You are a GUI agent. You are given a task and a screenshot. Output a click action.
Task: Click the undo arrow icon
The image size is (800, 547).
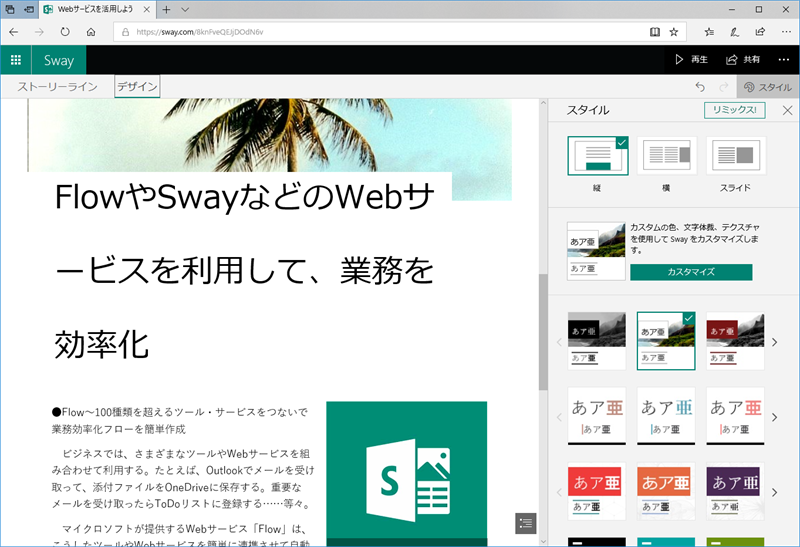click(700, 87)
